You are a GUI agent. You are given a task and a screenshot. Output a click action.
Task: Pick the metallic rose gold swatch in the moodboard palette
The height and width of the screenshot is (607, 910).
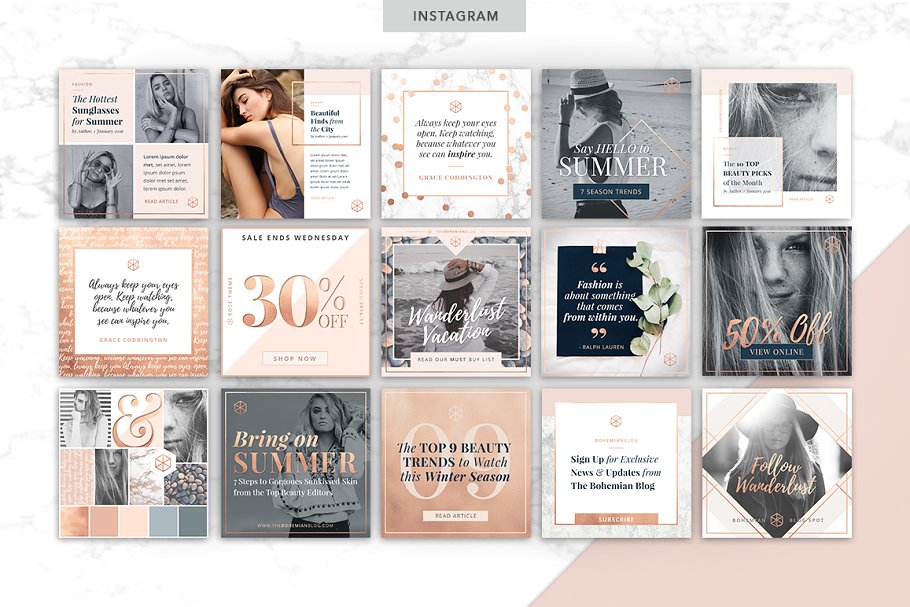(x=75, y=522)
